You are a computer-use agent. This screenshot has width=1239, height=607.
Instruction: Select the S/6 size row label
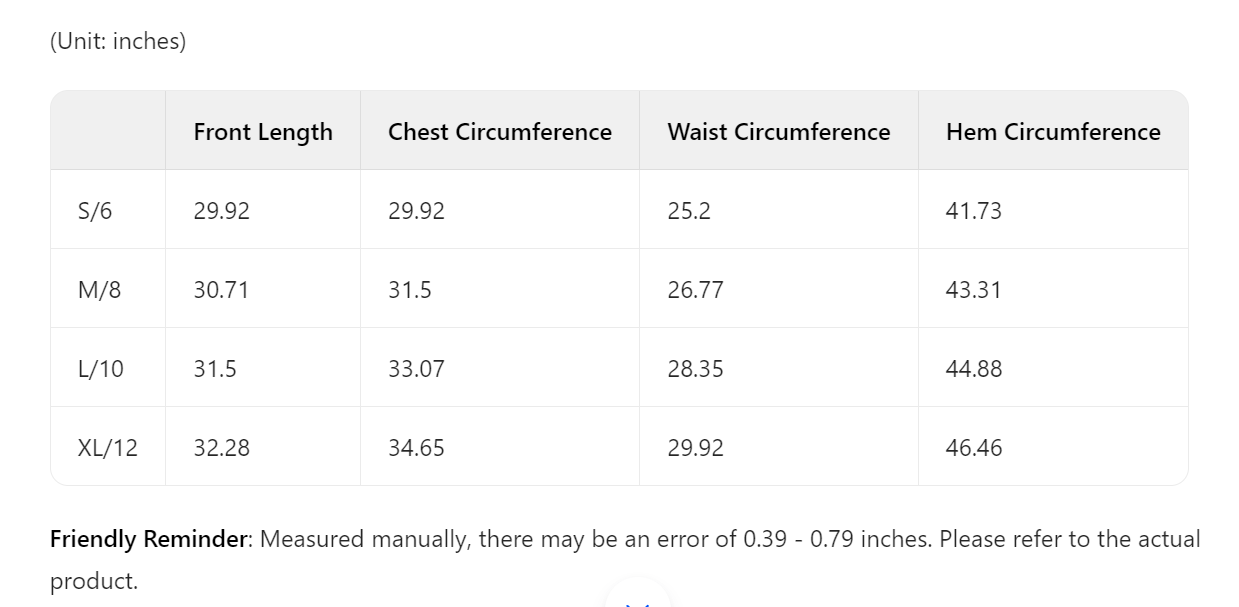95,211
